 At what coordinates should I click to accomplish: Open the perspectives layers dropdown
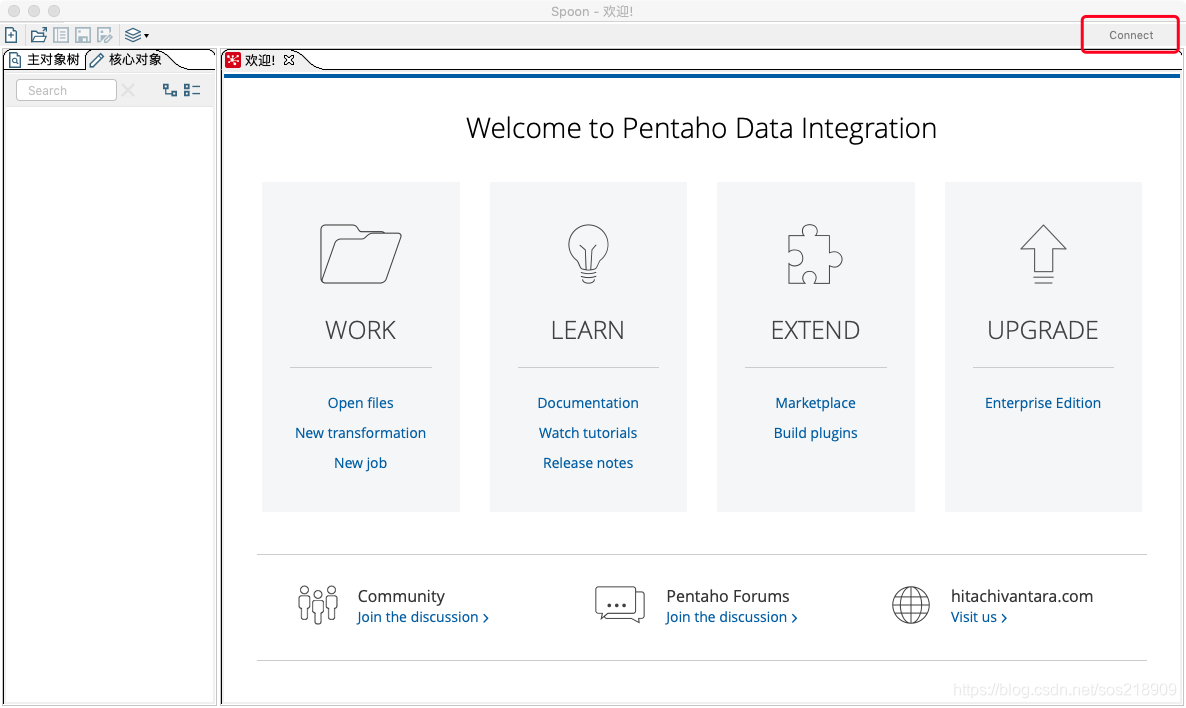[136, 35]
